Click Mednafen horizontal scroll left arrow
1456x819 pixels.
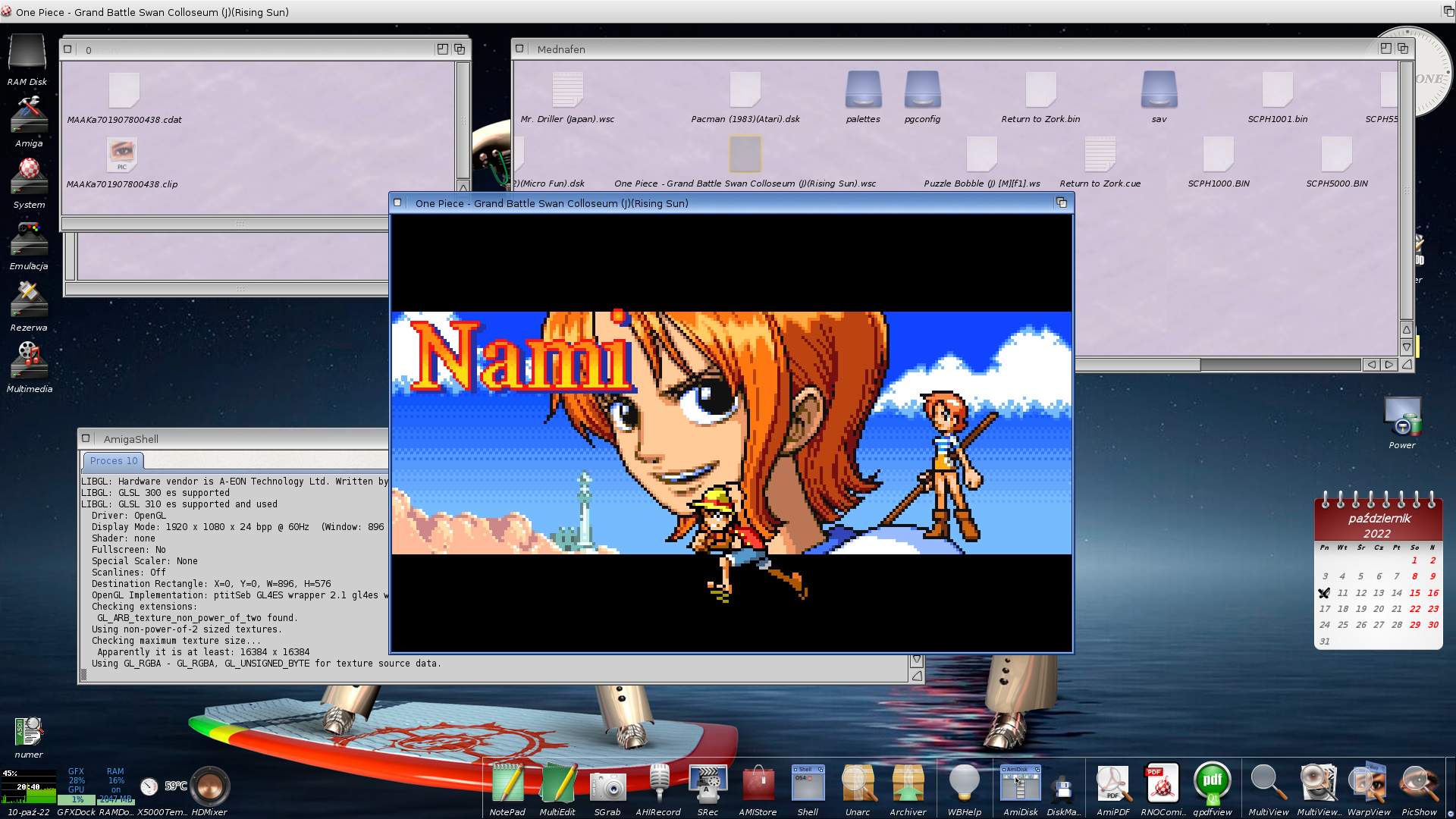point(1371,365)
